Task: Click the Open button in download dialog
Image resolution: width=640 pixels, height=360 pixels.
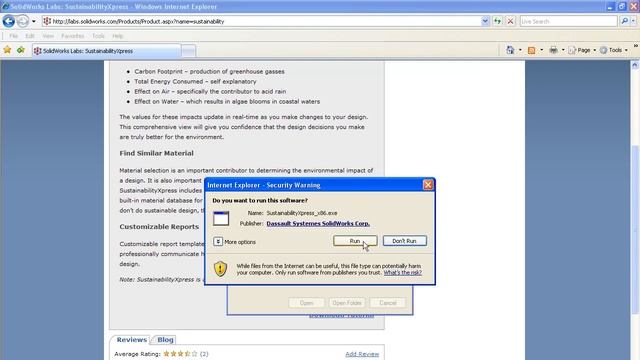Action: pyautogui.click(x=307, y=303)
